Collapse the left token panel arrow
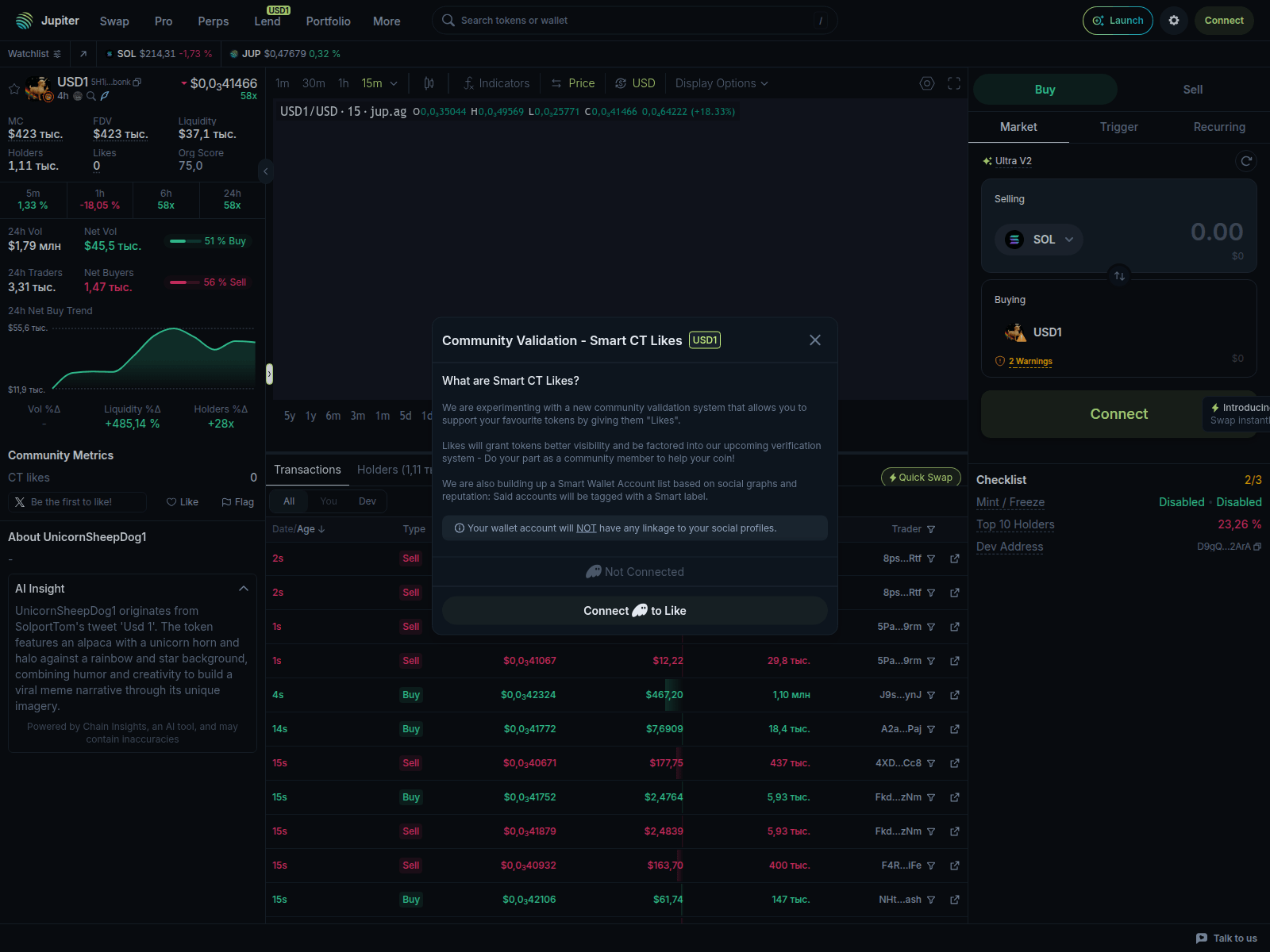 pyautogui.click(x=266, y=171)
